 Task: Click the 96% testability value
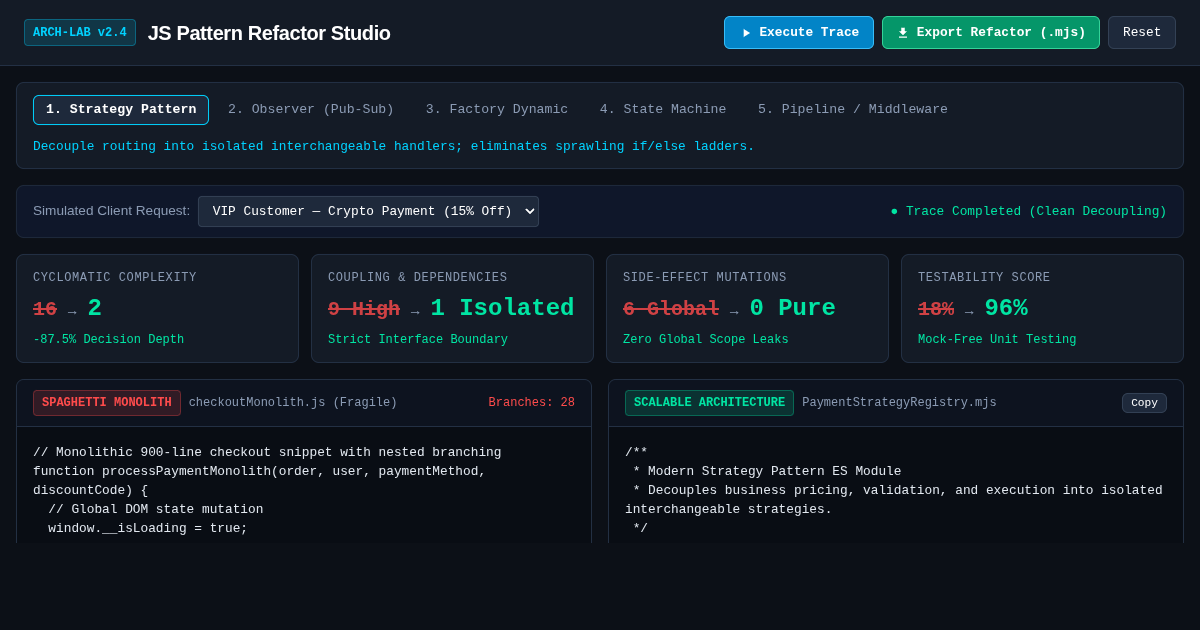tap(1006, 308)
